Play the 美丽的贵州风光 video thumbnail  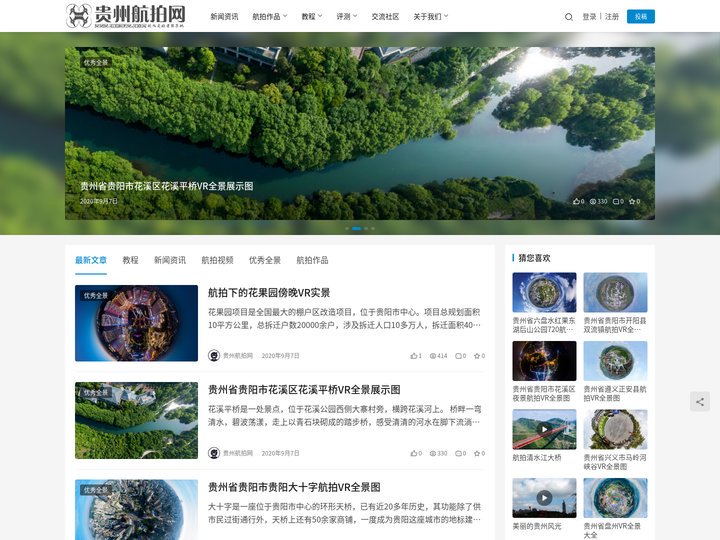point(544,498)
